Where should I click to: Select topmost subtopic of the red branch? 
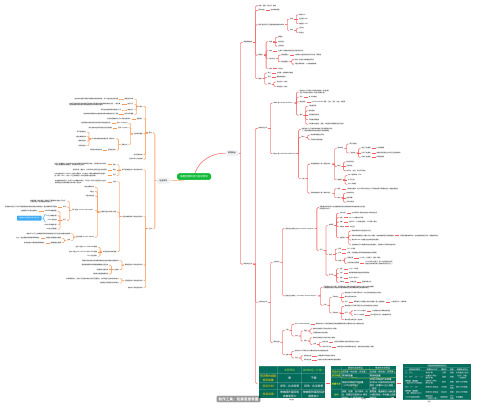pyautogui.click(x=248, y=42)
